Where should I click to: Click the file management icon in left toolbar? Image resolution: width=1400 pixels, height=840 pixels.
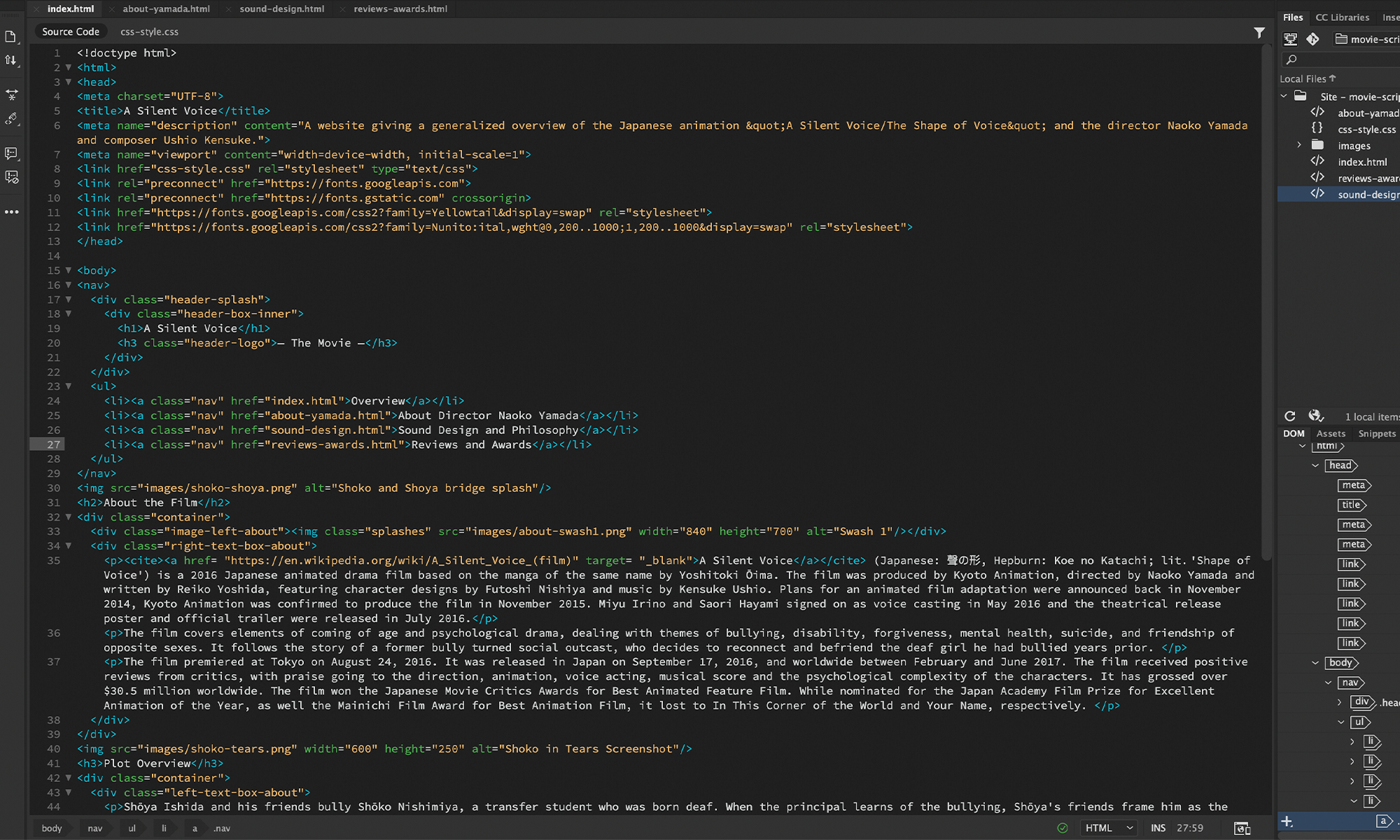11,61
